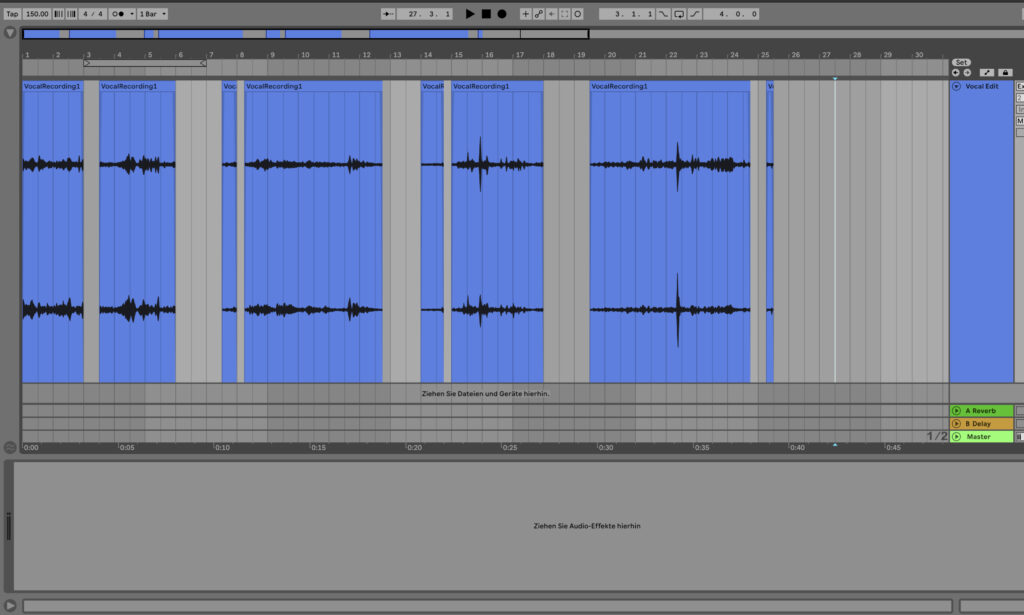Screen dimensions: 1024x615
Task: Select the first VocalRecording1 clip at bar 1
Action: (53, 231)
